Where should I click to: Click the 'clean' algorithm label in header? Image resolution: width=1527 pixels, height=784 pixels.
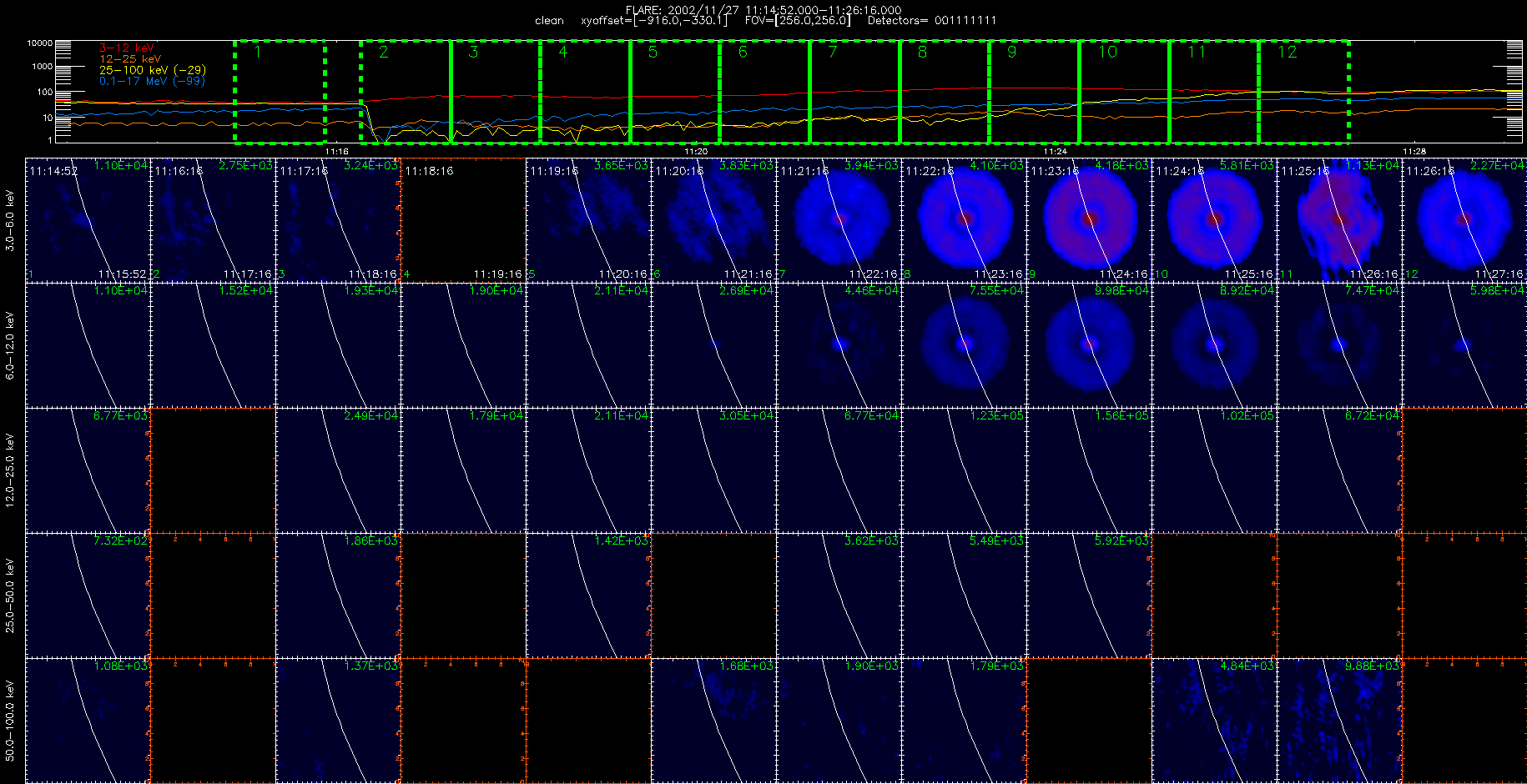click(x=549, y=21)
